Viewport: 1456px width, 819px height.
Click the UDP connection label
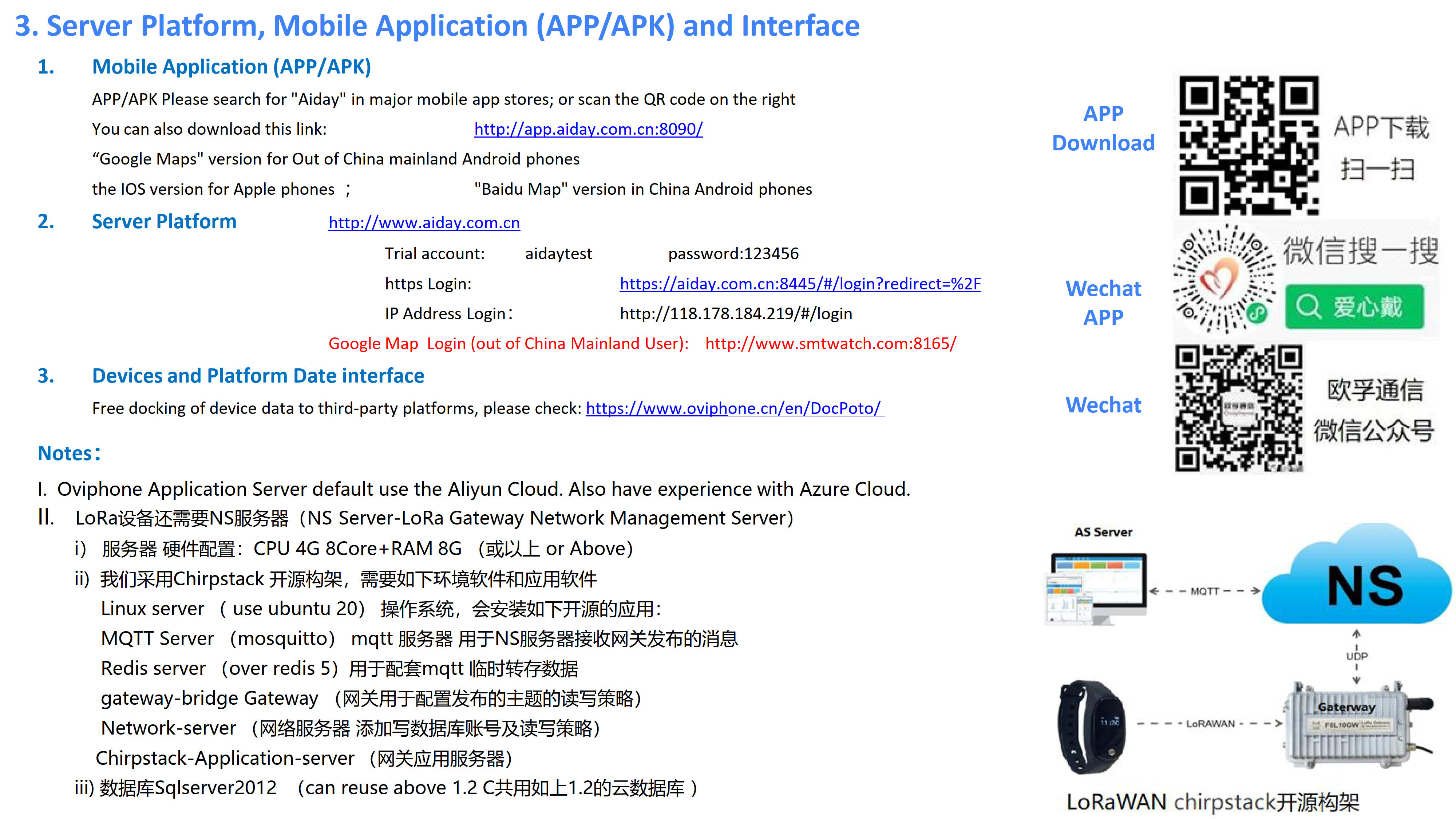pos(1357,656)
